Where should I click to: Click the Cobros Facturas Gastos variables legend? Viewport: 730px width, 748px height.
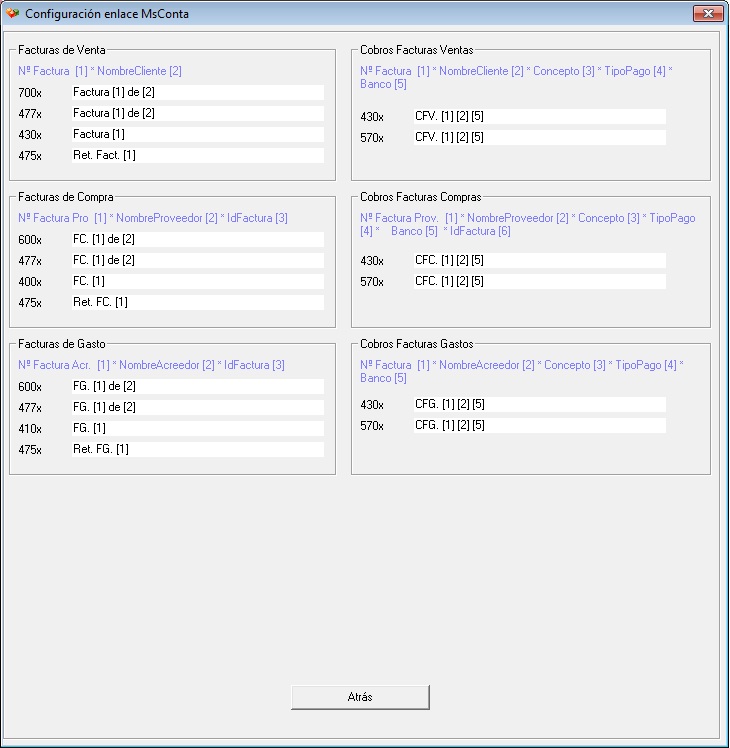tap(522, 371)
